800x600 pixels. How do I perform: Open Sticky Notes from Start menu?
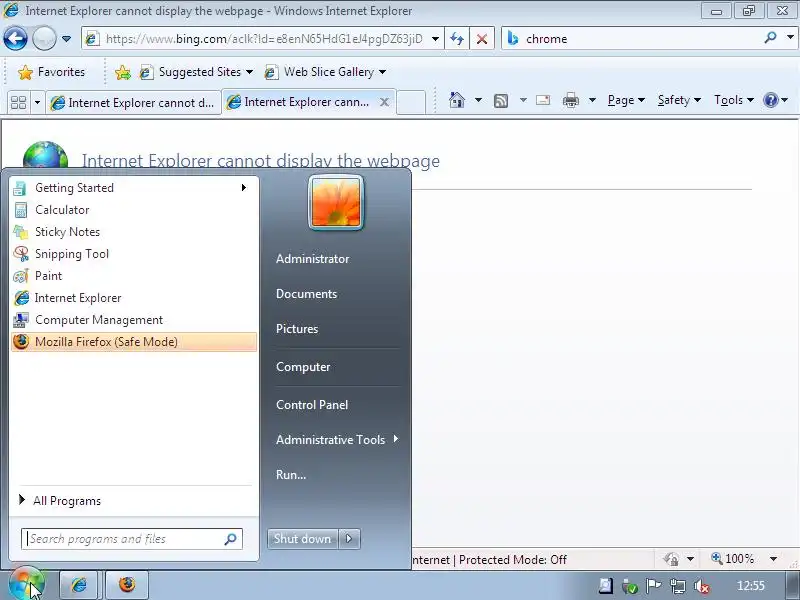click(133, 232)
